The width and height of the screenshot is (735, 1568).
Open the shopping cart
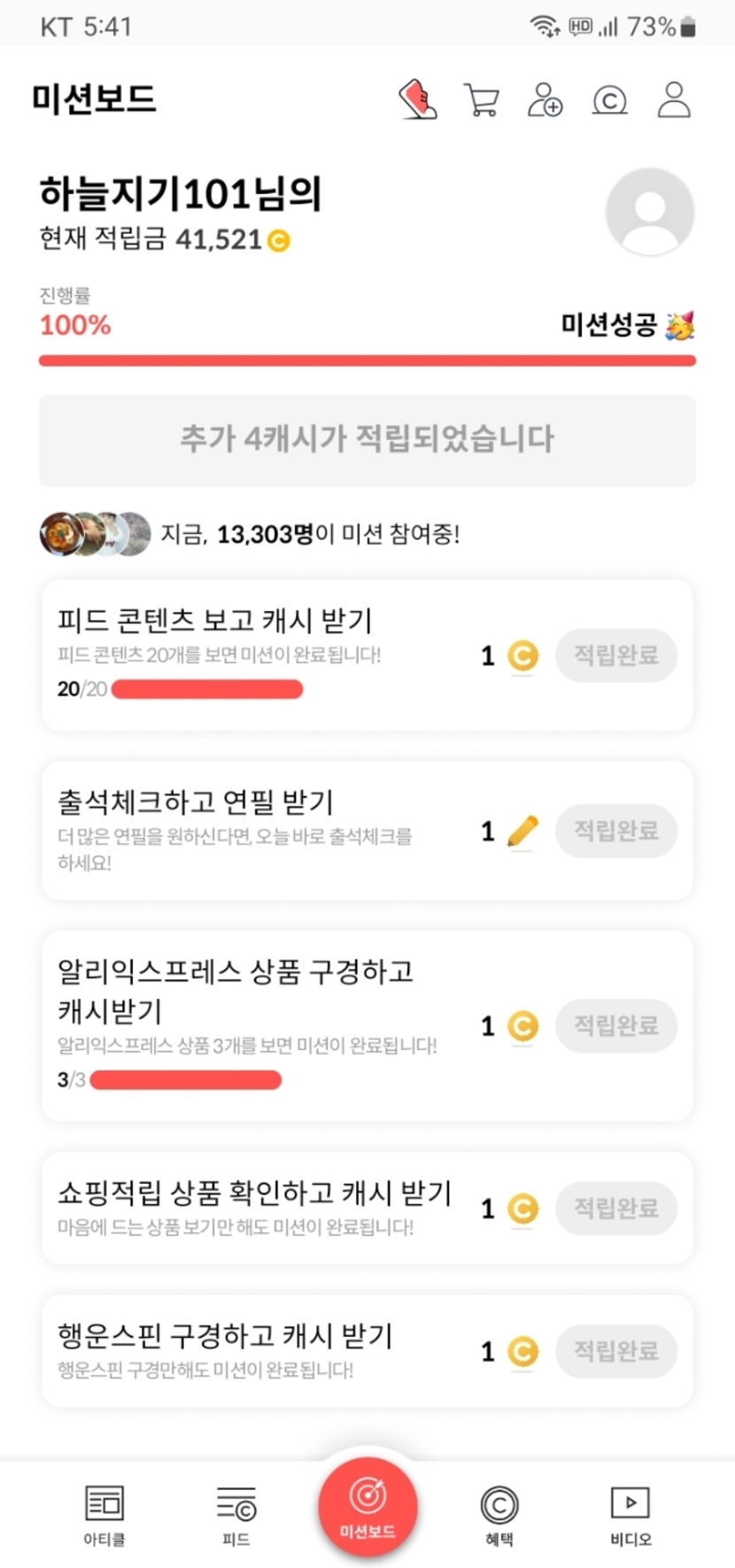tap(481, 100)
